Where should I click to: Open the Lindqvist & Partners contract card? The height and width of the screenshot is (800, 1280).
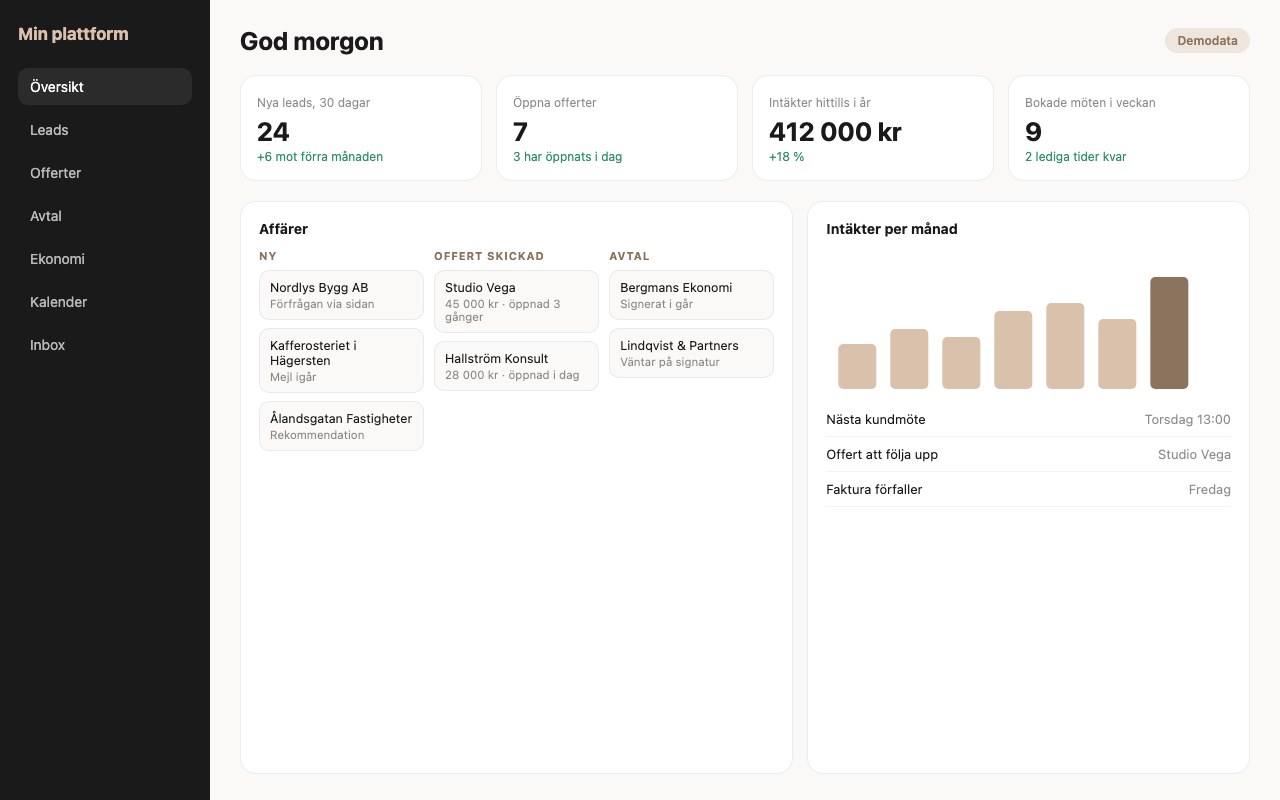click(691, 353)
